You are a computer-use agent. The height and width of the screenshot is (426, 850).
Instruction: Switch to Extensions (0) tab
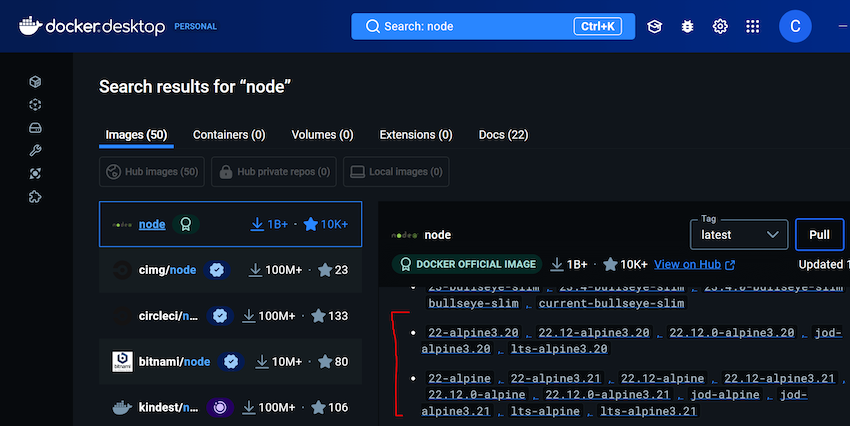[x=416, y=135]
